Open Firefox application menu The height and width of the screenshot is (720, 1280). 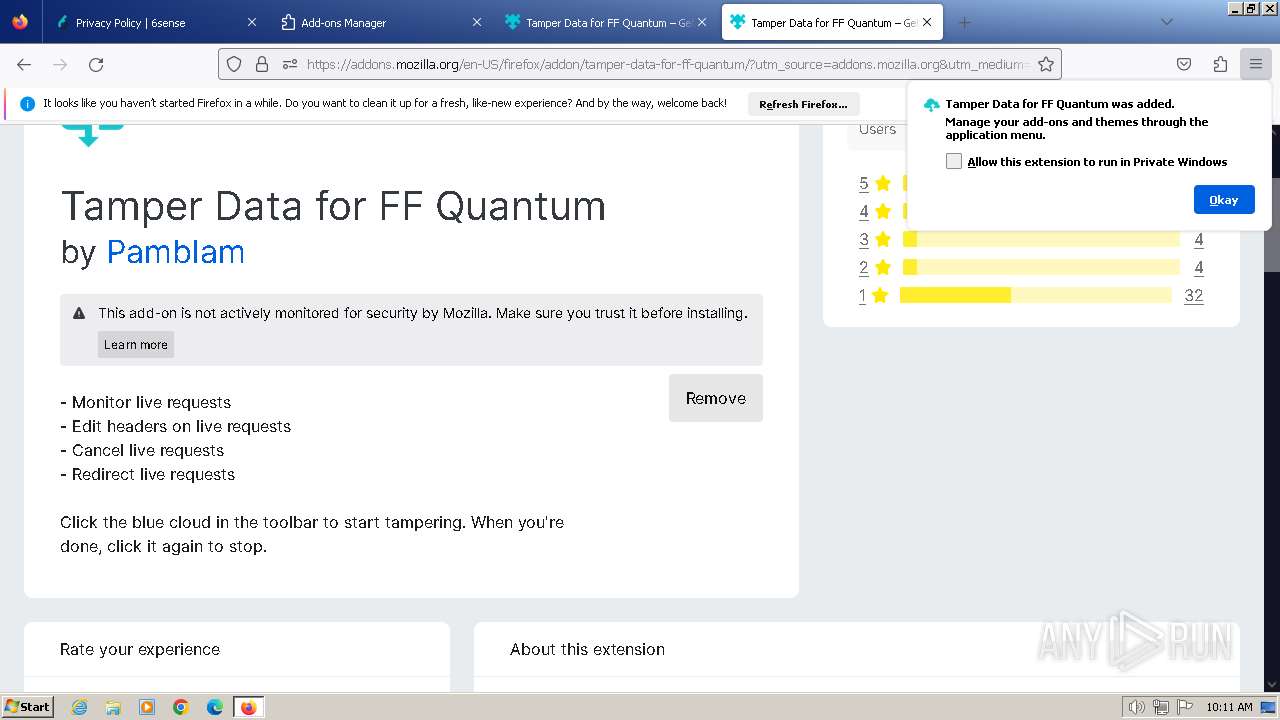coord(1256,64)
